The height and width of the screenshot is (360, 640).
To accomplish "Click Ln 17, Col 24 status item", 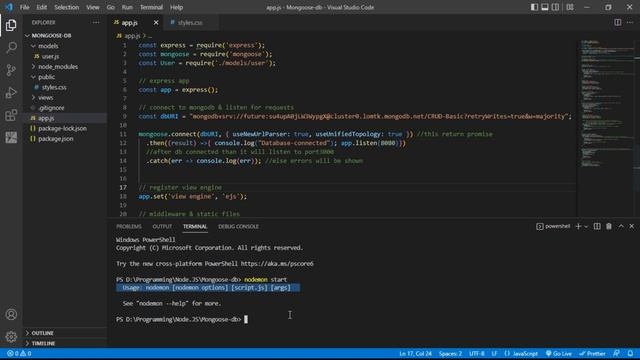I will click(x=415, y=353).
